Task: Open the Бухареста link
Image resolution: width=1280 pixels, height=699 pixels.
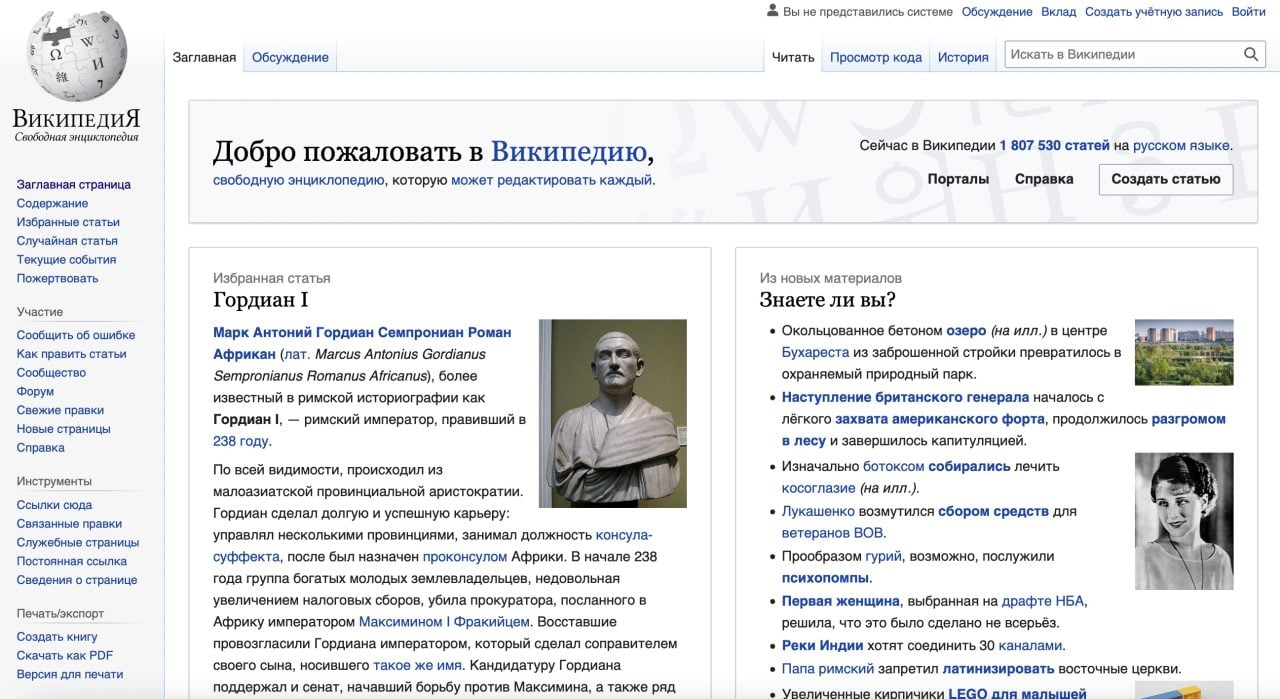Action: (815, 353)
